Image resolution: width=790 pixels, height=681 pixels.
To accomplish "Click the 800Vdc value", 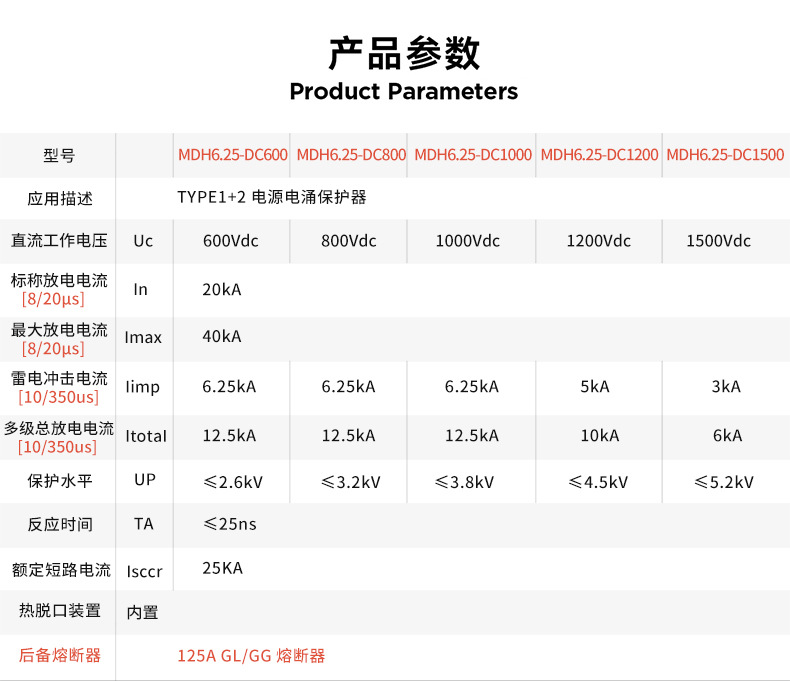I will [349, 241].
